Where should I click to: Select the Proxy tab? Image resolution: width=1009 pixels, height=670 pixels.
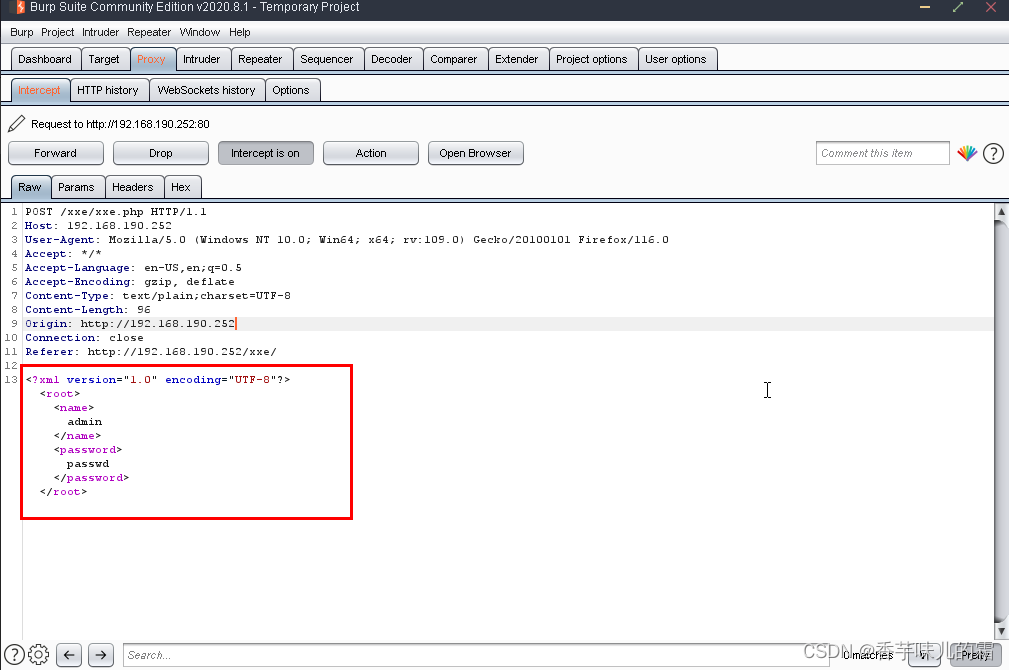pyautogui.click(x=151, y=59)
